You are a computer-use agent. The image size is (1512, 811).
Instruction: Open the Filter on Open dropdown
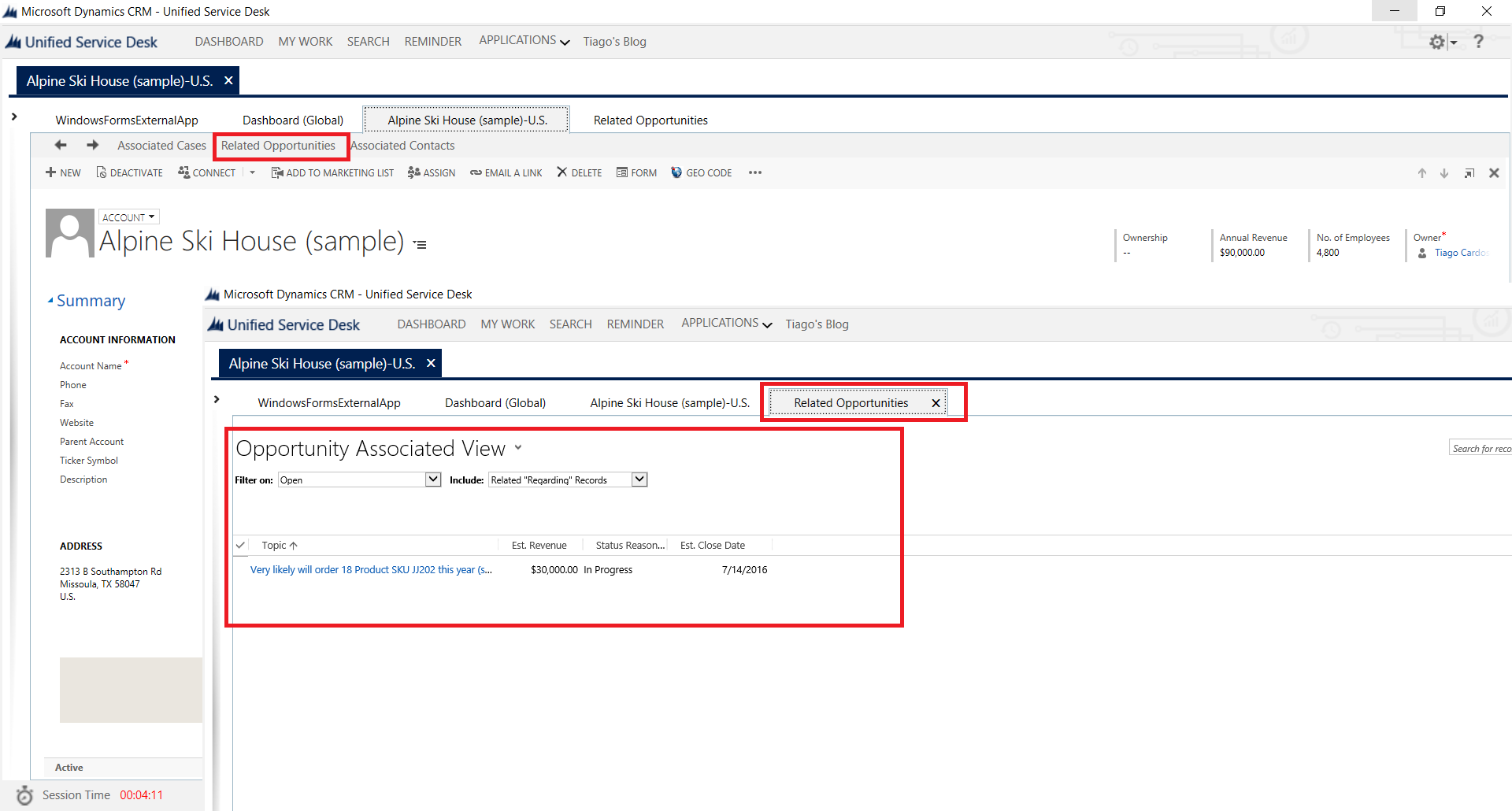pos(433,480)
